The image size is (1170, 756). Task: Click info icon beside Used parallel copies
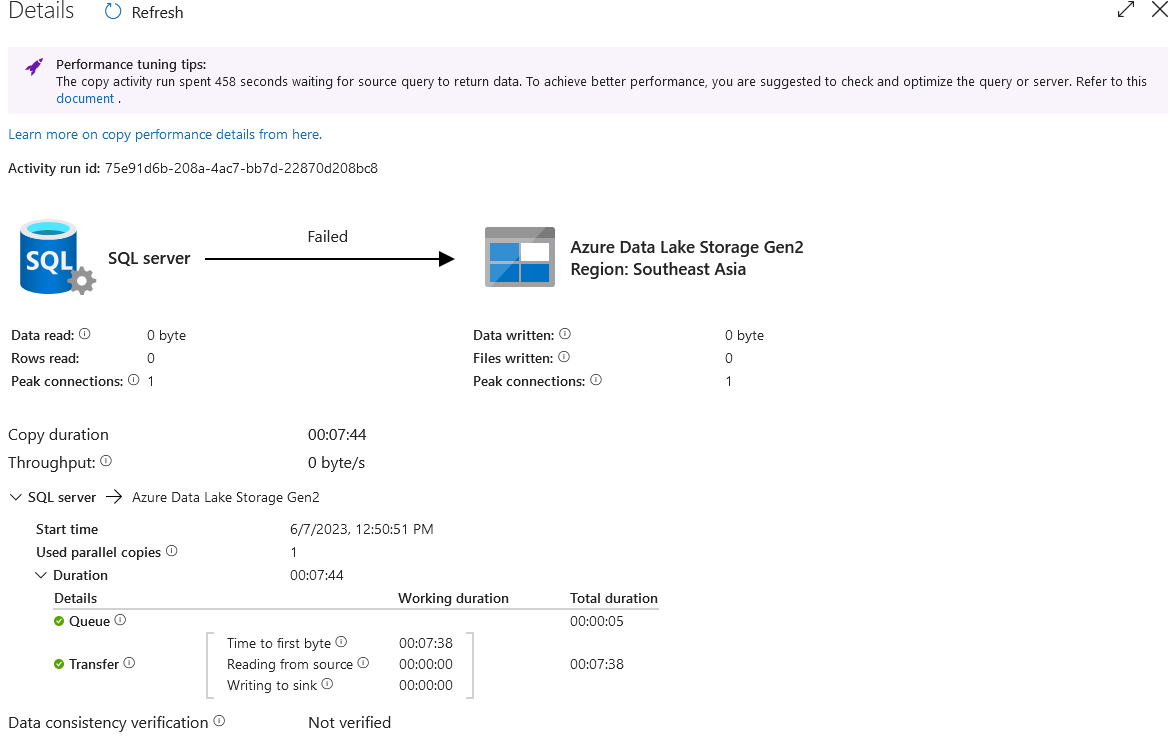[172, 551]
